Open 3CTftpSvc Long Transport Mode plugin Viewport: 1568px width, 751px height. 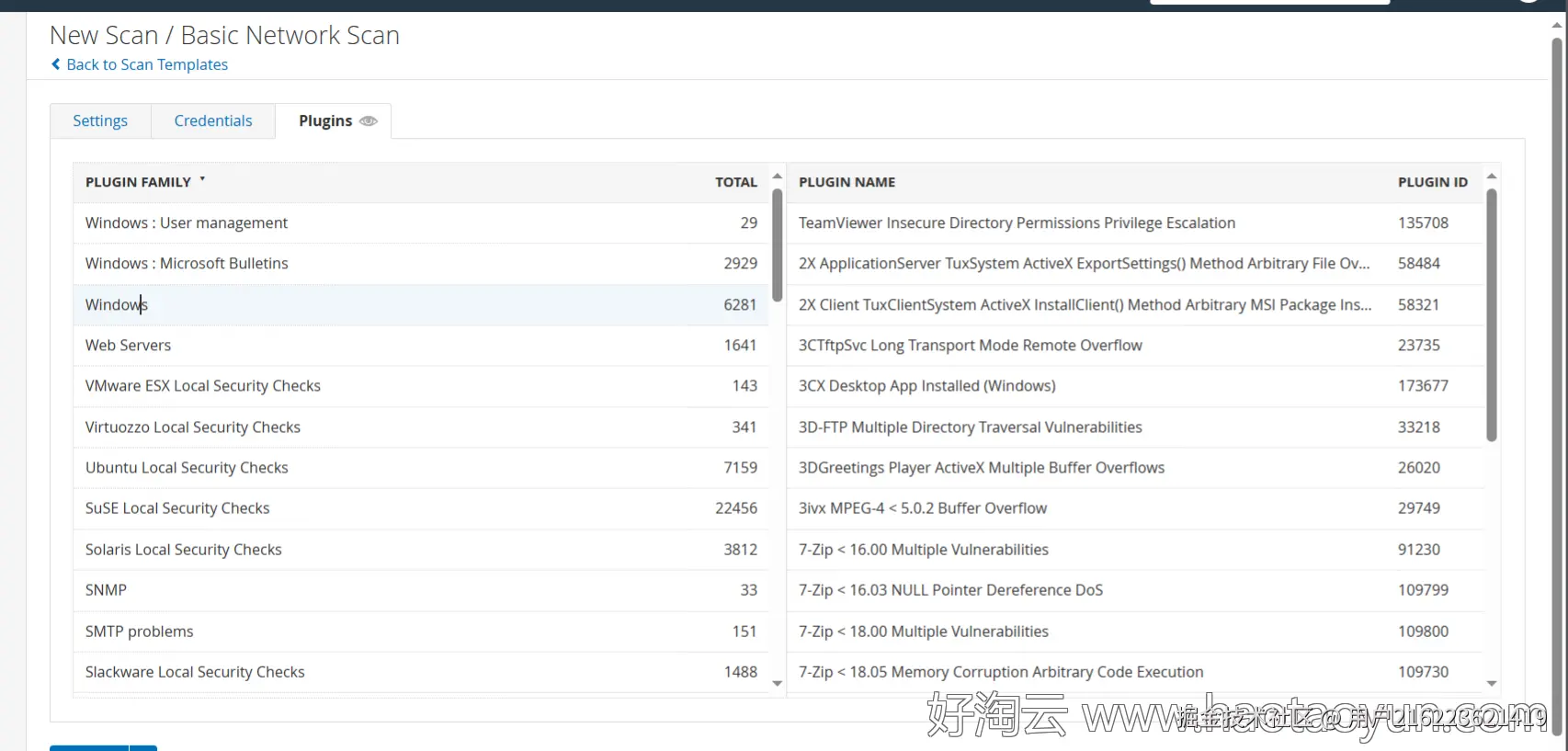tap(970, 346)
